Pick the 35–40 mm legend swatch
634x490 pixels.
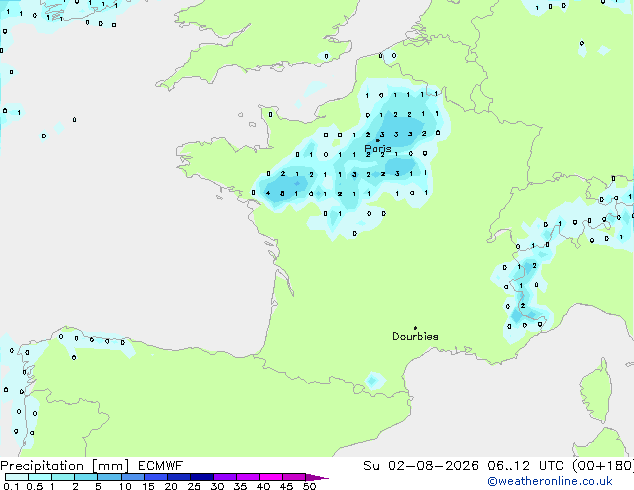tap(247, 477)
